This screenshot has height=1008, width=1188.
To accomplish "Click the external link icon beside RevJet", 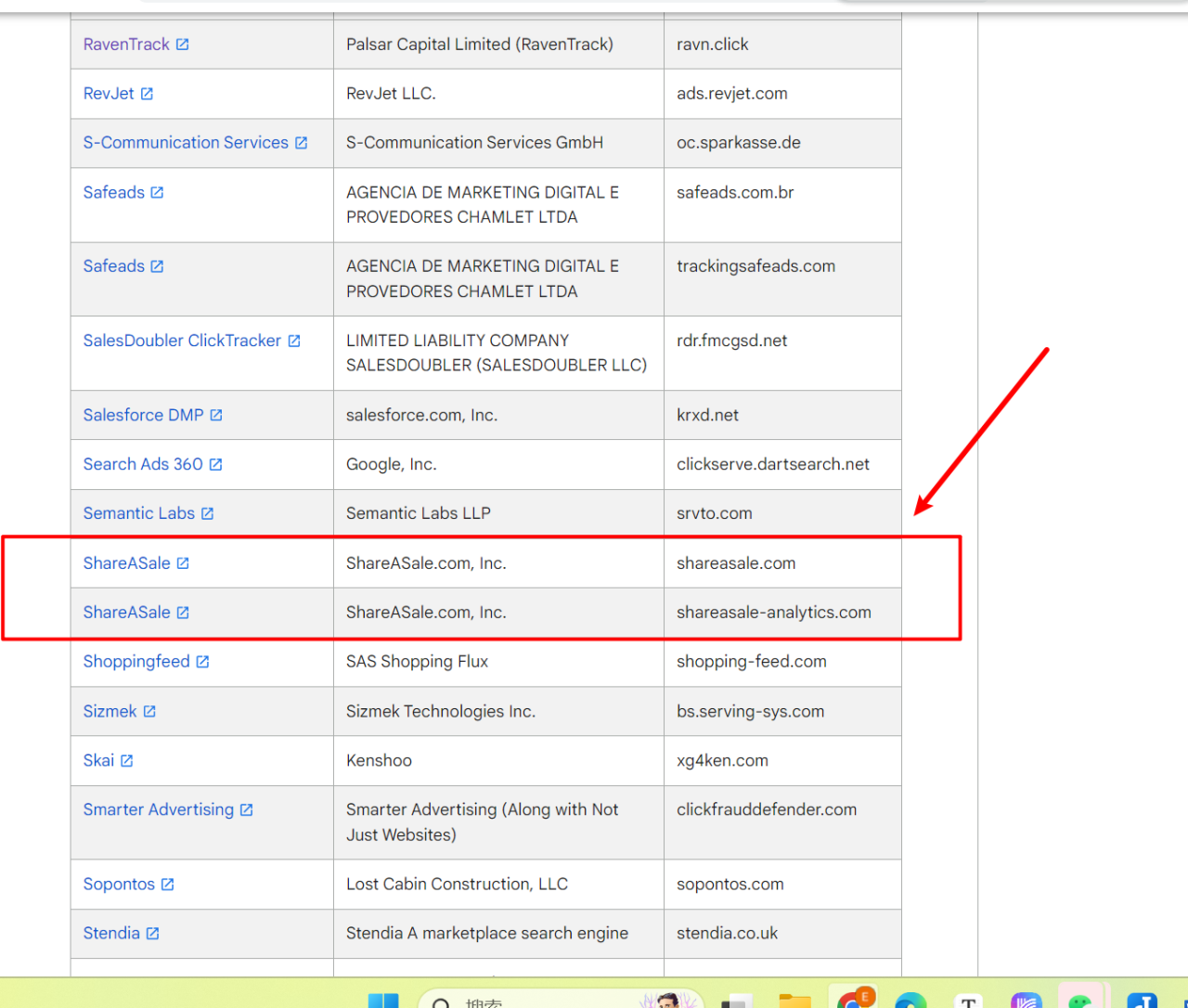I will coord(147,94).
